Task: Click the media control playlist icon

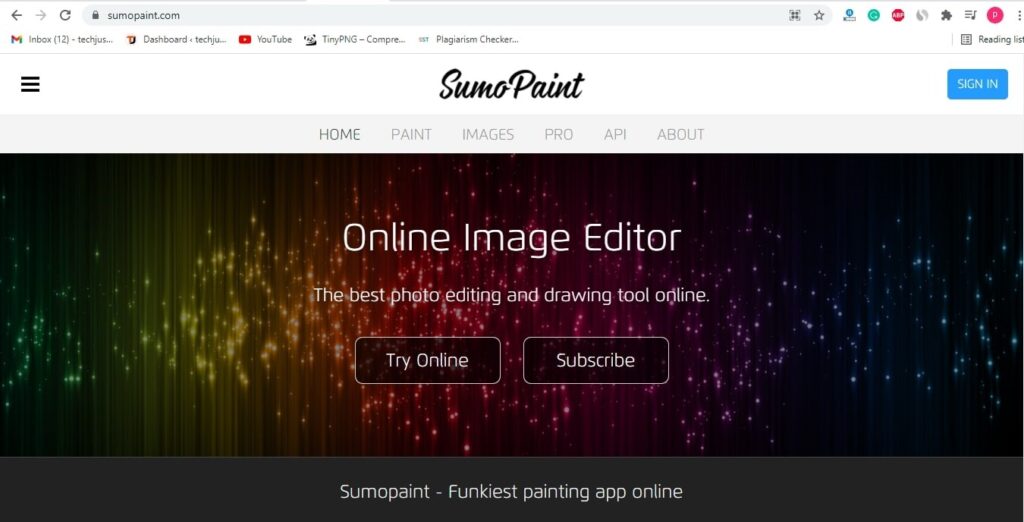Action: point(970,15)
